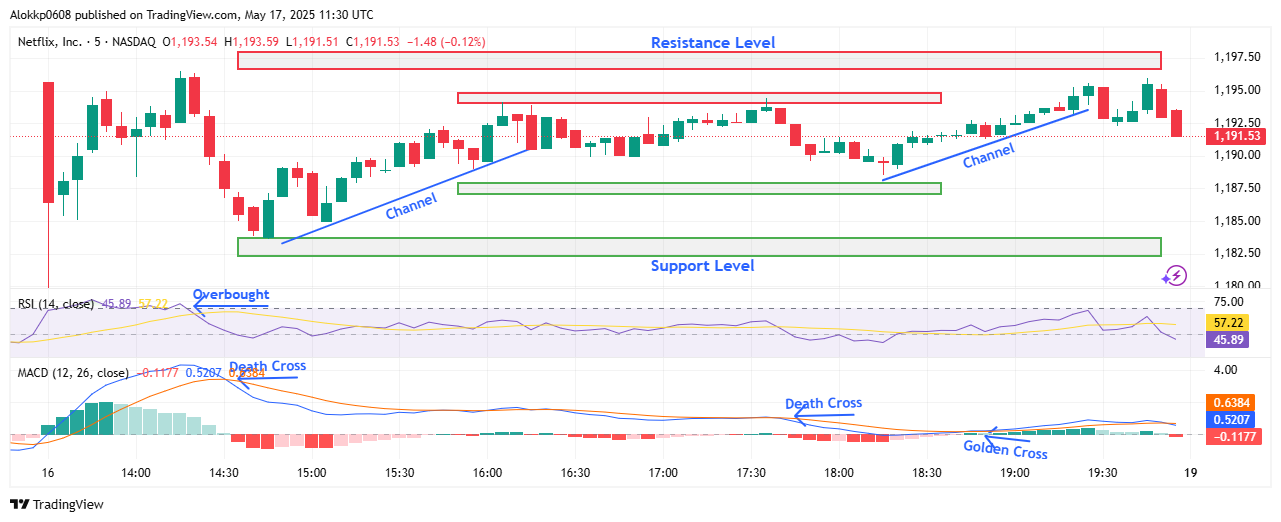Click the red -0.1177 MACD scale tag
Screen dimensions: 1281x522
[x=1235, y=436]
